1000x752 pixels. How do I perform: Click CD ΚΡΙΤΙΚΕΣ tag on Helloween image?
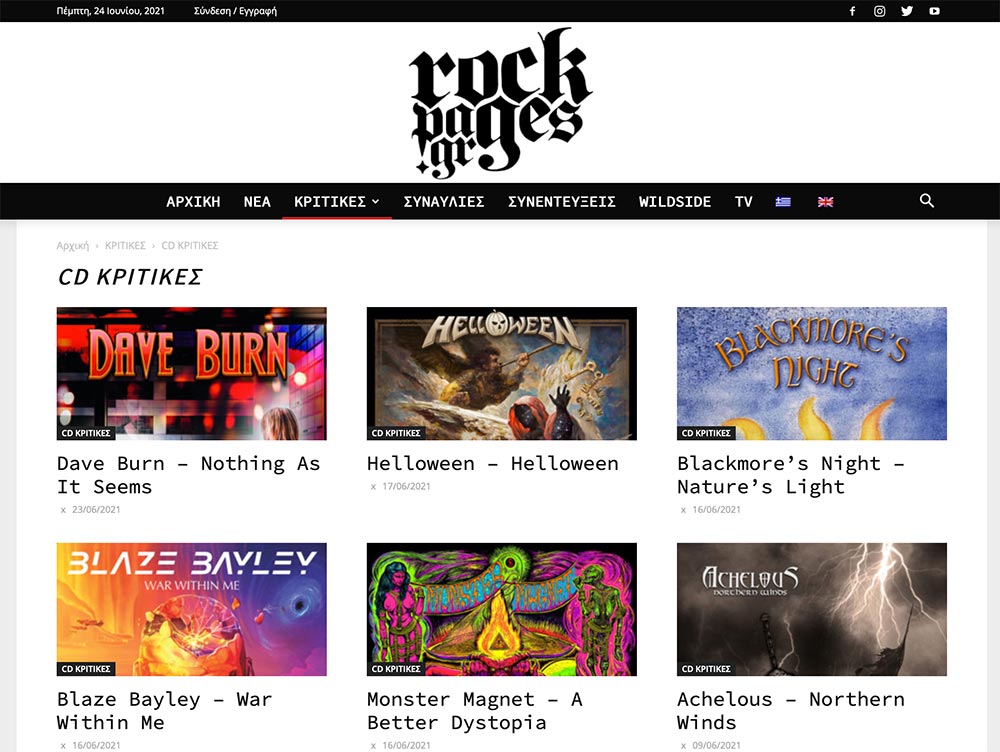pyautogui.click(x=396, y=433)
